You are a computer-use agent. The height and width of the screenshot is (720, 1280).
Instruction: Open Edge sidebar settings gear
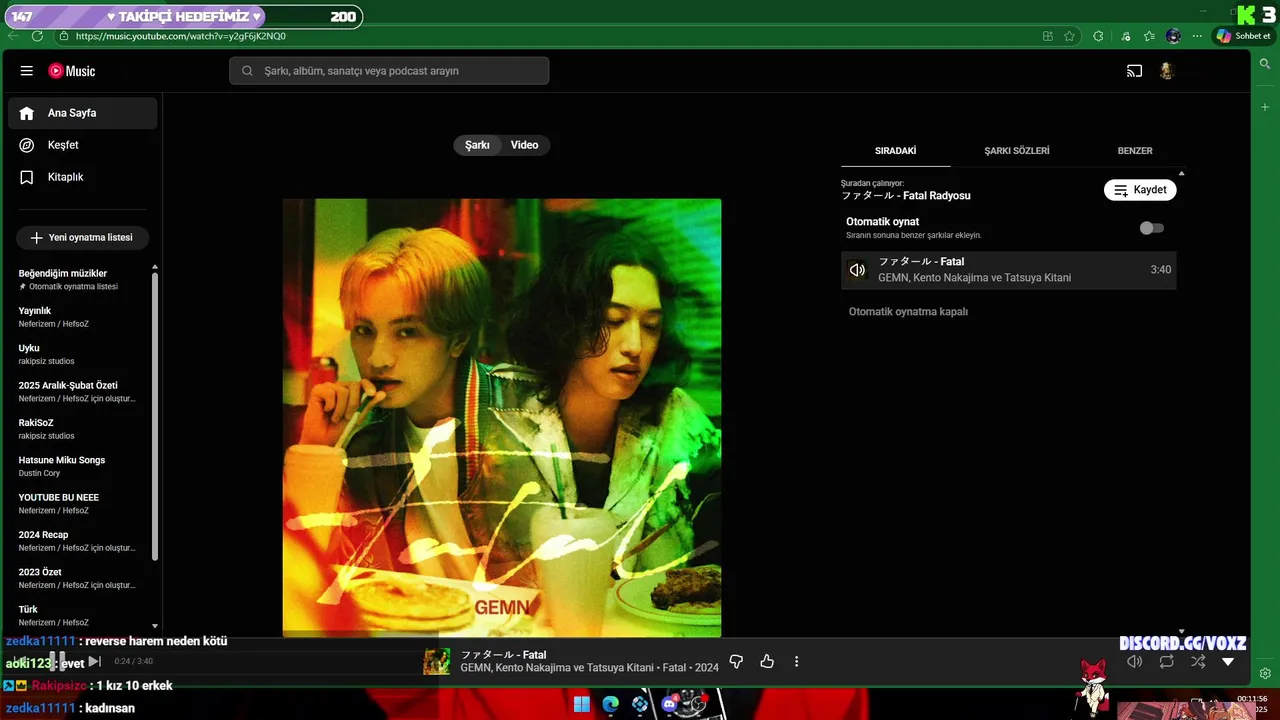[1265, 673]
